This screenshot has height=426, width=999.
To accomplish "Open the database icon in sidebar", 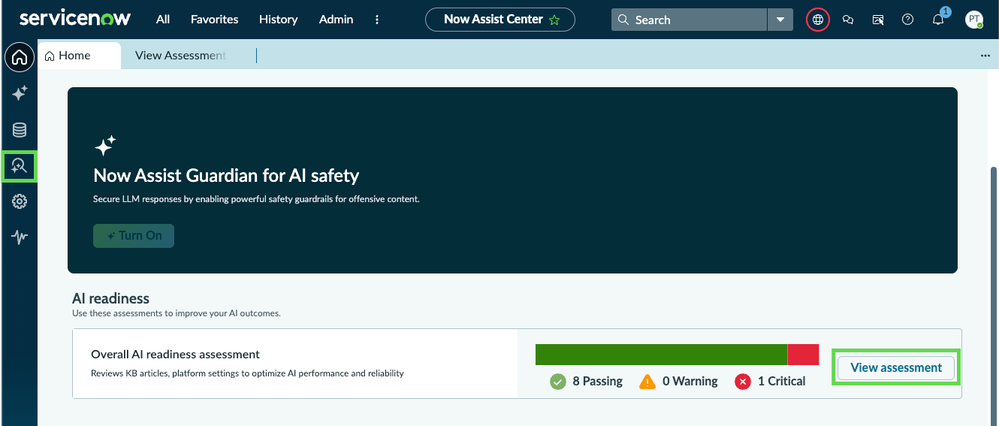I will pyautogui.click(x=19, y=131).
